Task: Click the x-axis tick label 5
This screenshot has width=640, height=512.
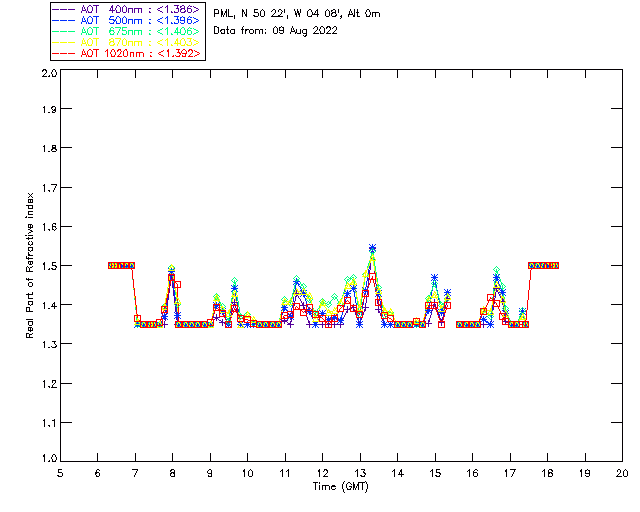Action: pyautogui.click(x=60, y=473)
